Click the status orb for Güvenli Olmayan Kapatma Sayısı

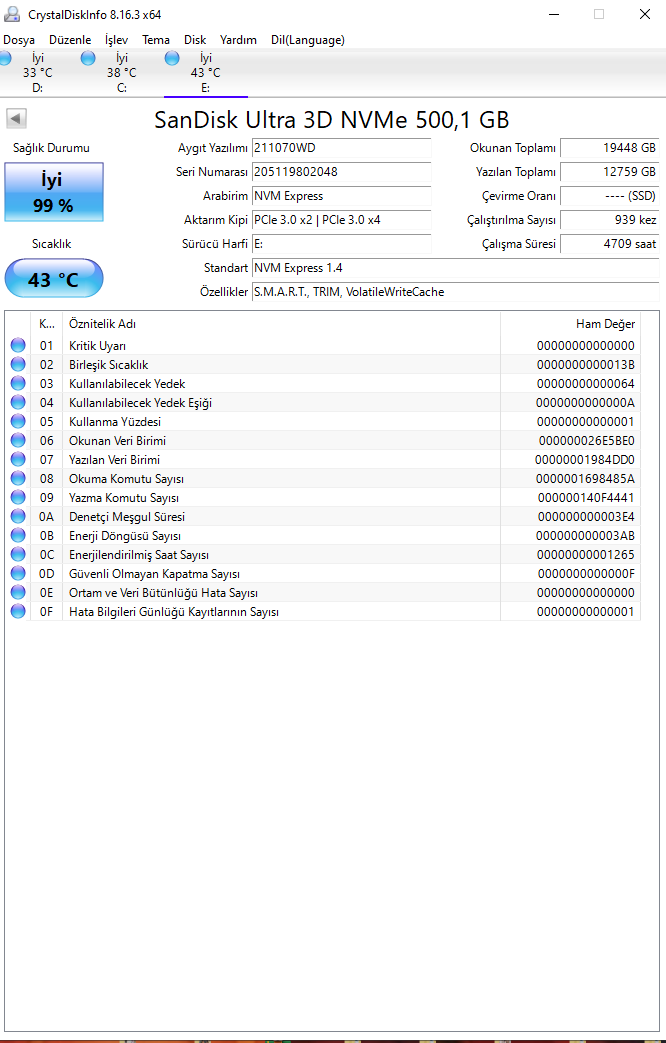pos(18,573)
